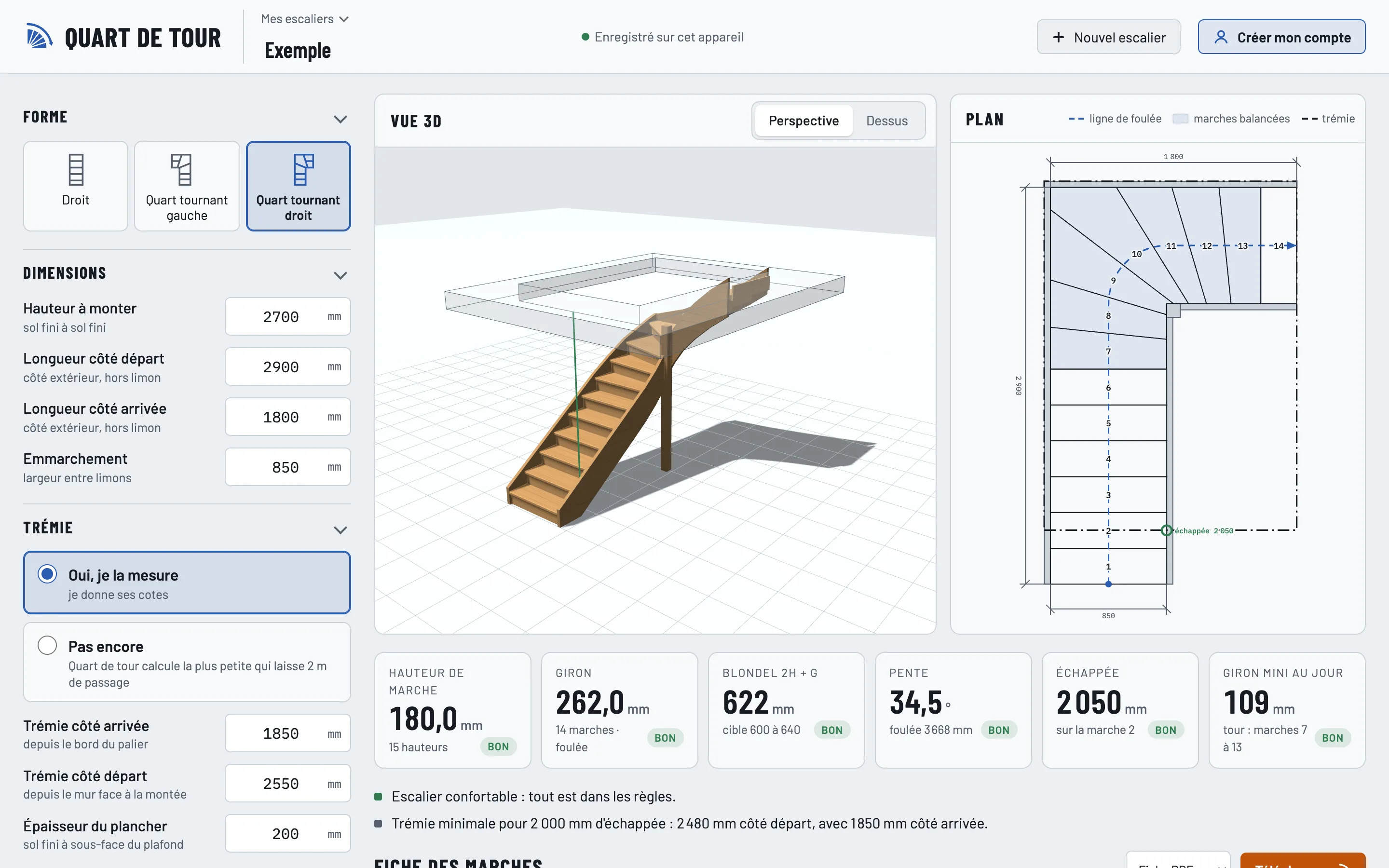Collapse the FORME section
This screenshot has height=868, width=1389.
pyautogui.click(x=340, y=120)
